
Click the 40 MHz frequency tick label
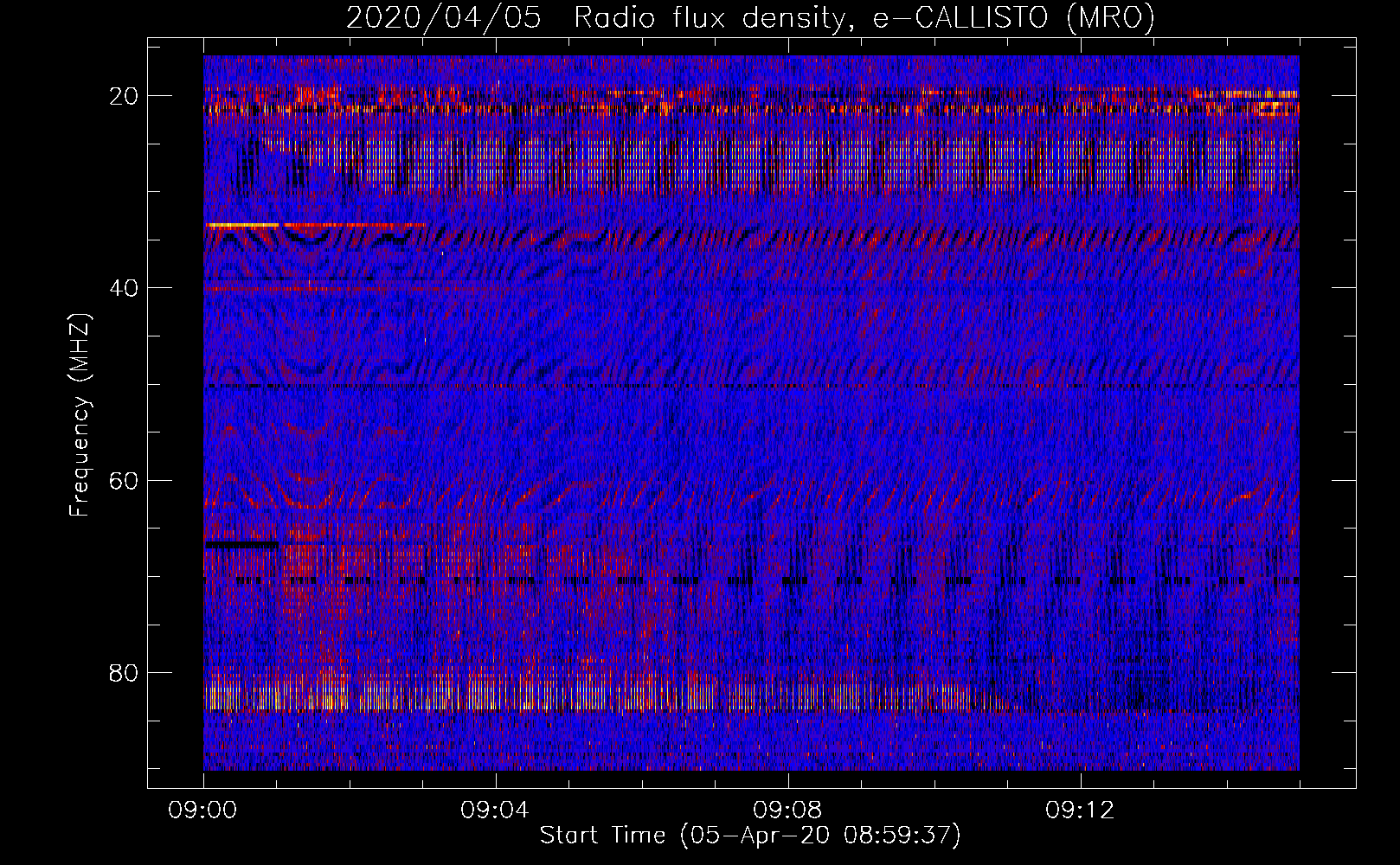point(124,288)
